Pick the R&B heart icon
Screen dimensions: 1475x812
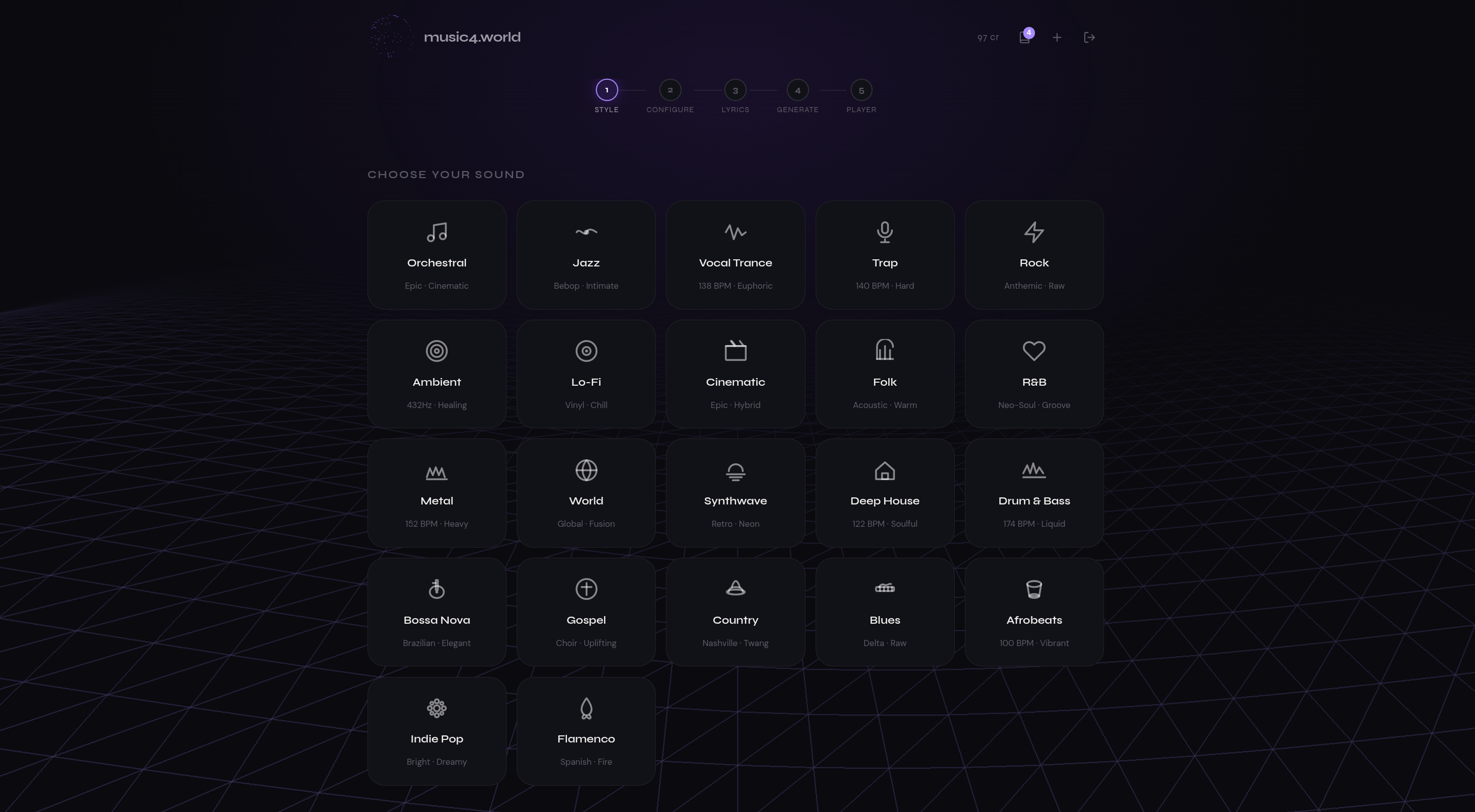[1034, 351]
